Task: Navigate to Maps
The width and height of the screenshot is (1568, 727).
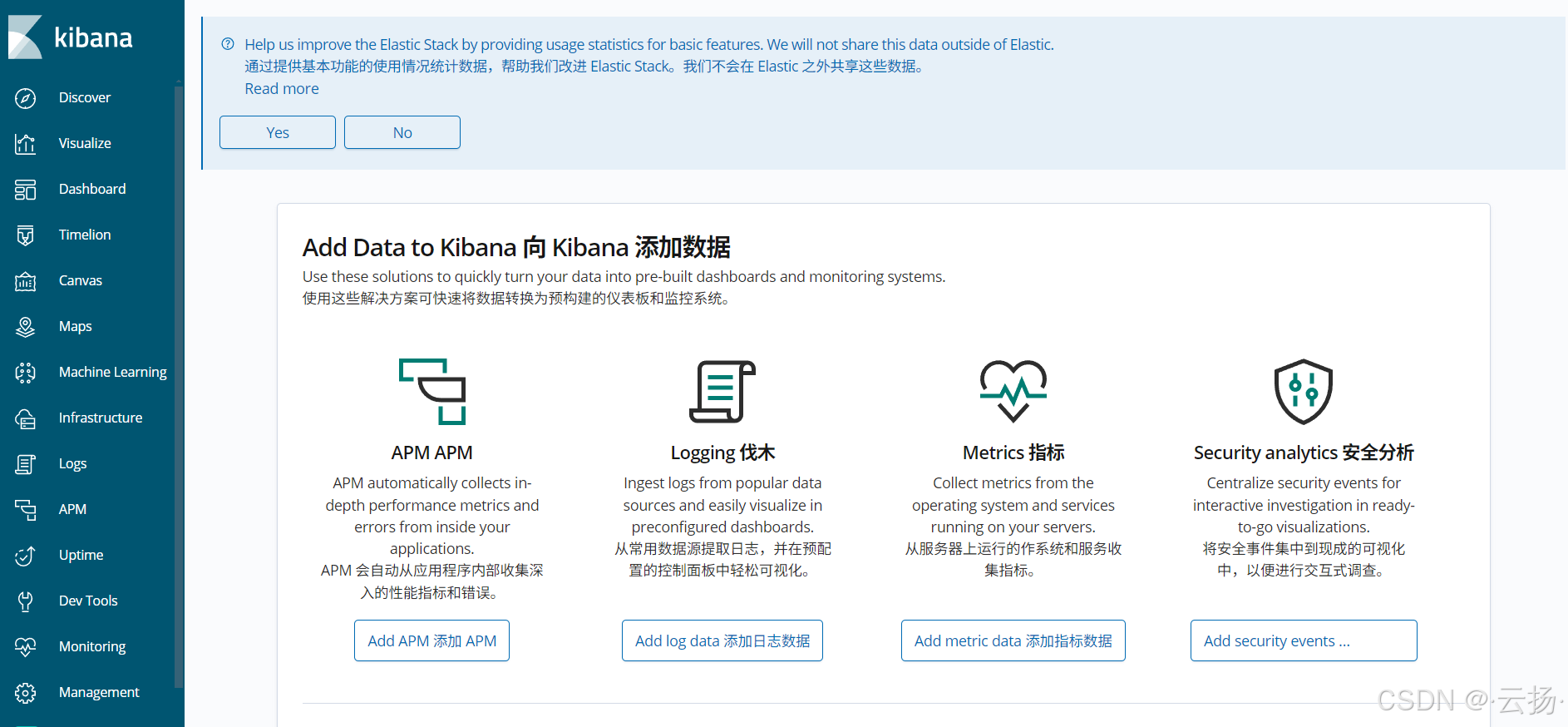Action: tap(76, 326)
